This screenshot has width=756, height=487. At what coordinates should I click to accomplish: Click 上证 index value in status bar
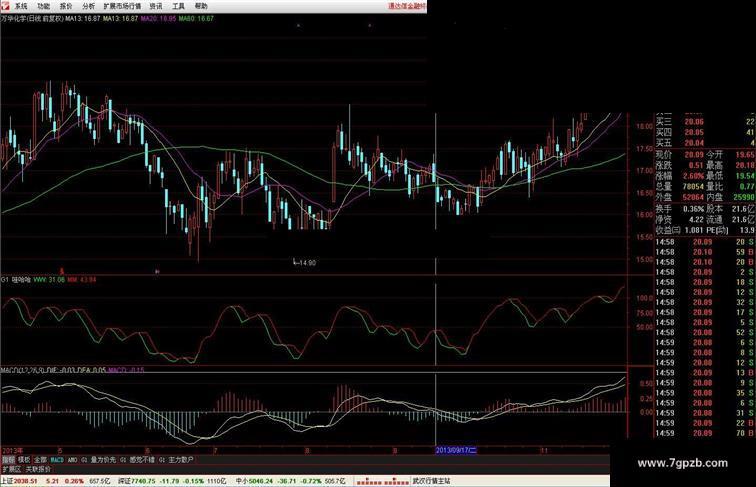point(26,481)
